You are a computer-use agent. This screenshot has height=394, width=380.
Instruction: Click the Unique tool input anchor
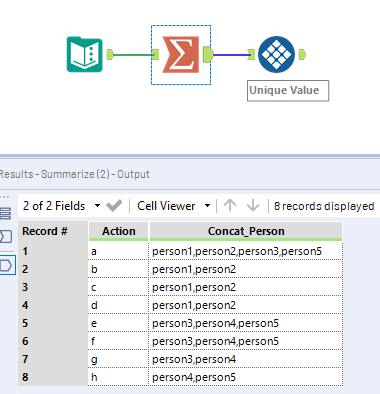(251, 54)
